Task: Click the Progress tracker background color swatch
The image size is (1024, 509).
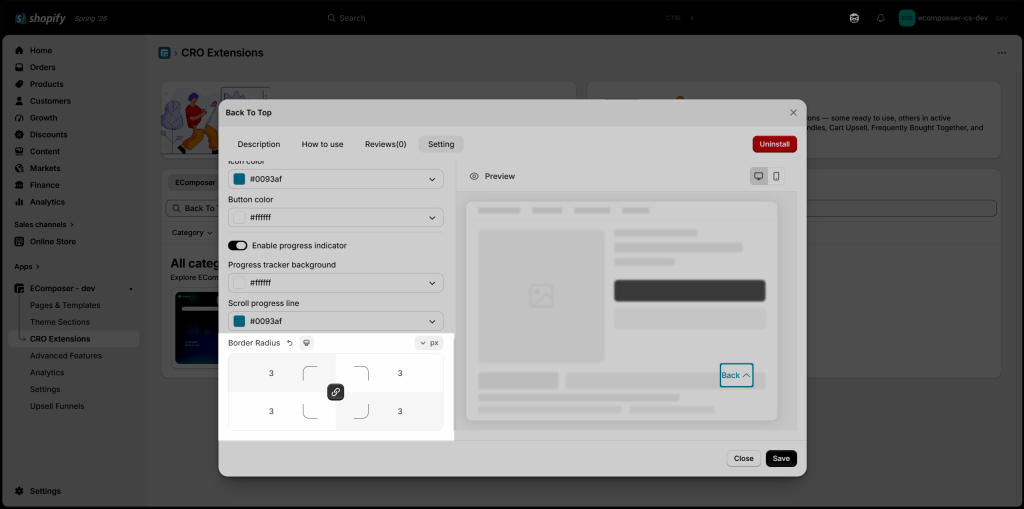Action: coord(240,283)
